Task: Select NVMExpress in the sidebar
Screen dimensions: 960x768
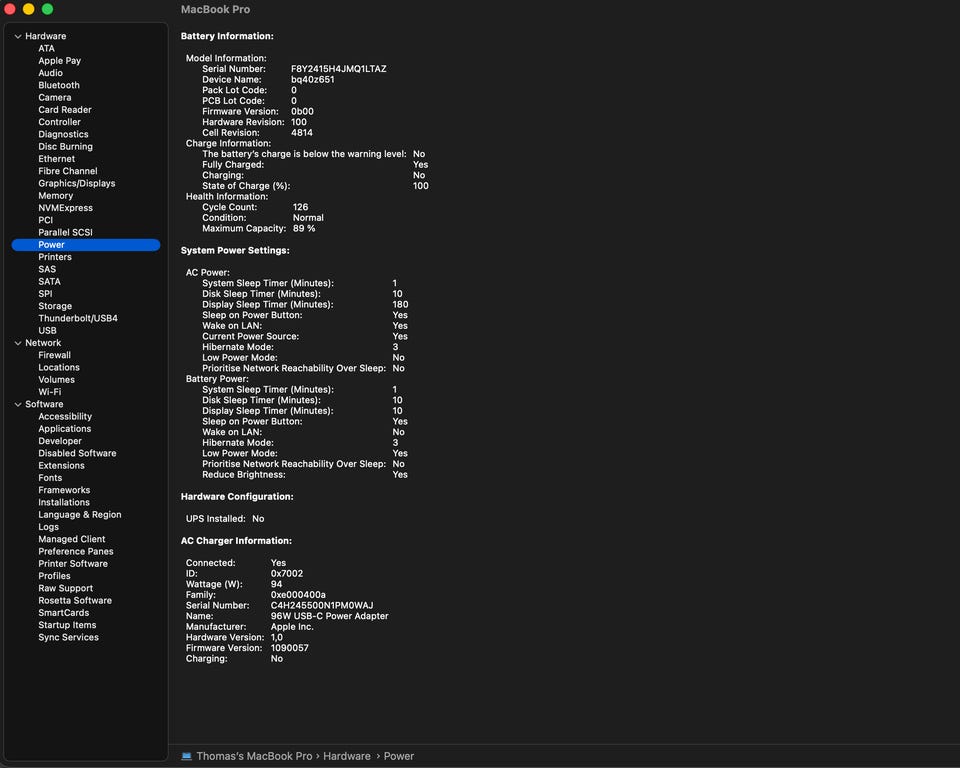Action: click(66, 208)
